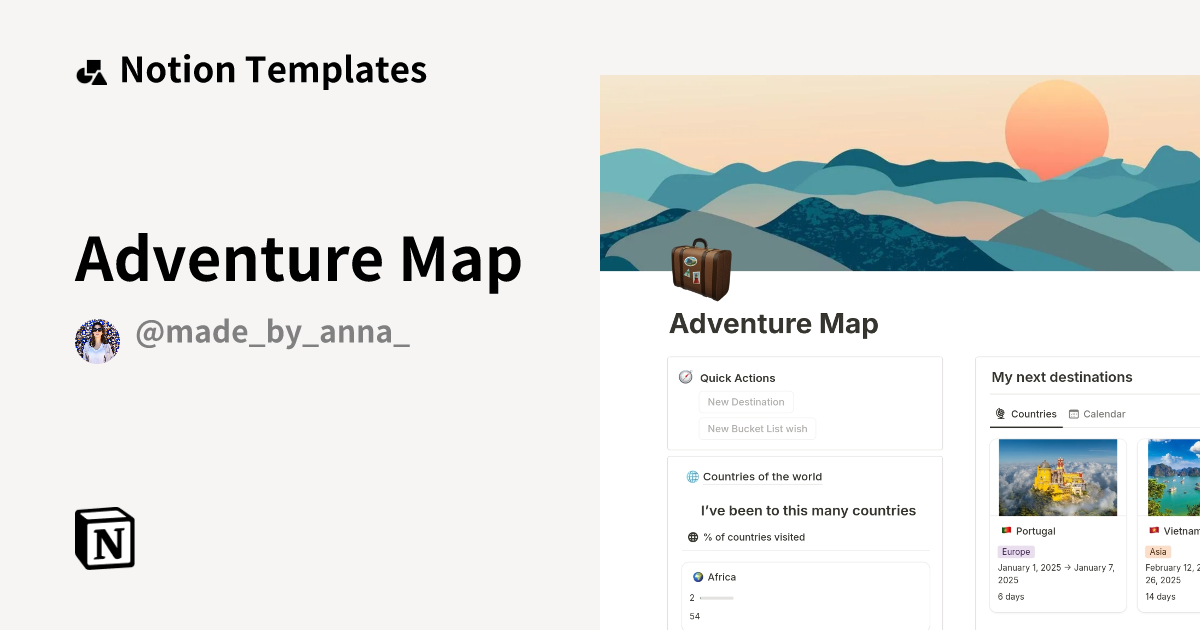Select the Countries tab

pyautogui.click(x=1032, y=413)
